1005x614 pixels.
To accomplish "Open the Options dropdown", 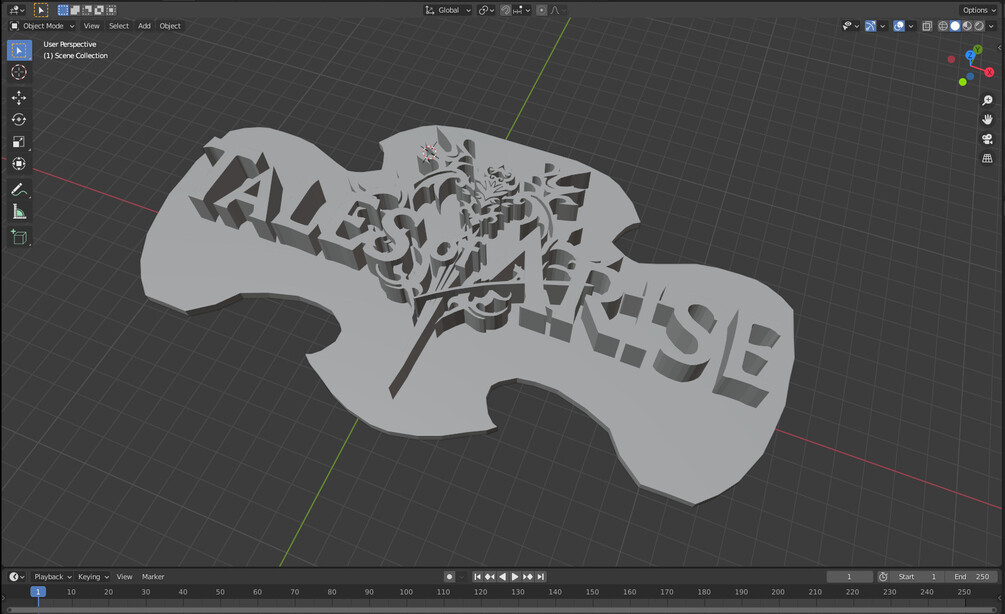I will pos(978,10).
